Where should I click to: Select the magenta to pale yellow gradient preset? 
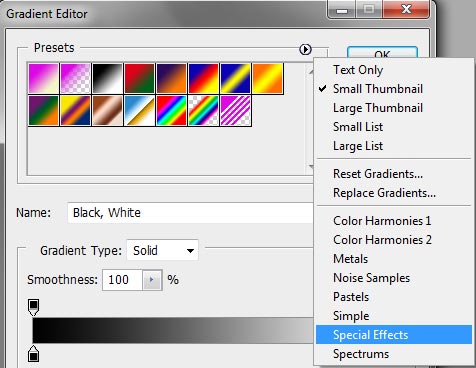click(43, 79)
